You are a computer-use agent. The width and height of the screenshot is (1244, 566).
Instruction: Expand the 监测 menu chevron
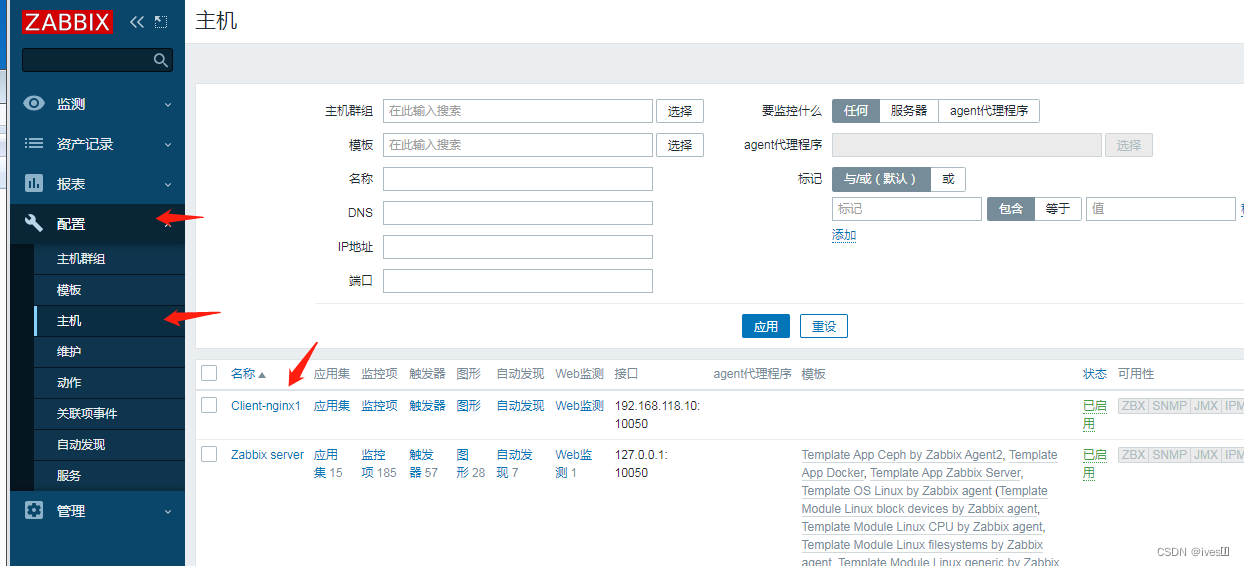pos(168,104)
